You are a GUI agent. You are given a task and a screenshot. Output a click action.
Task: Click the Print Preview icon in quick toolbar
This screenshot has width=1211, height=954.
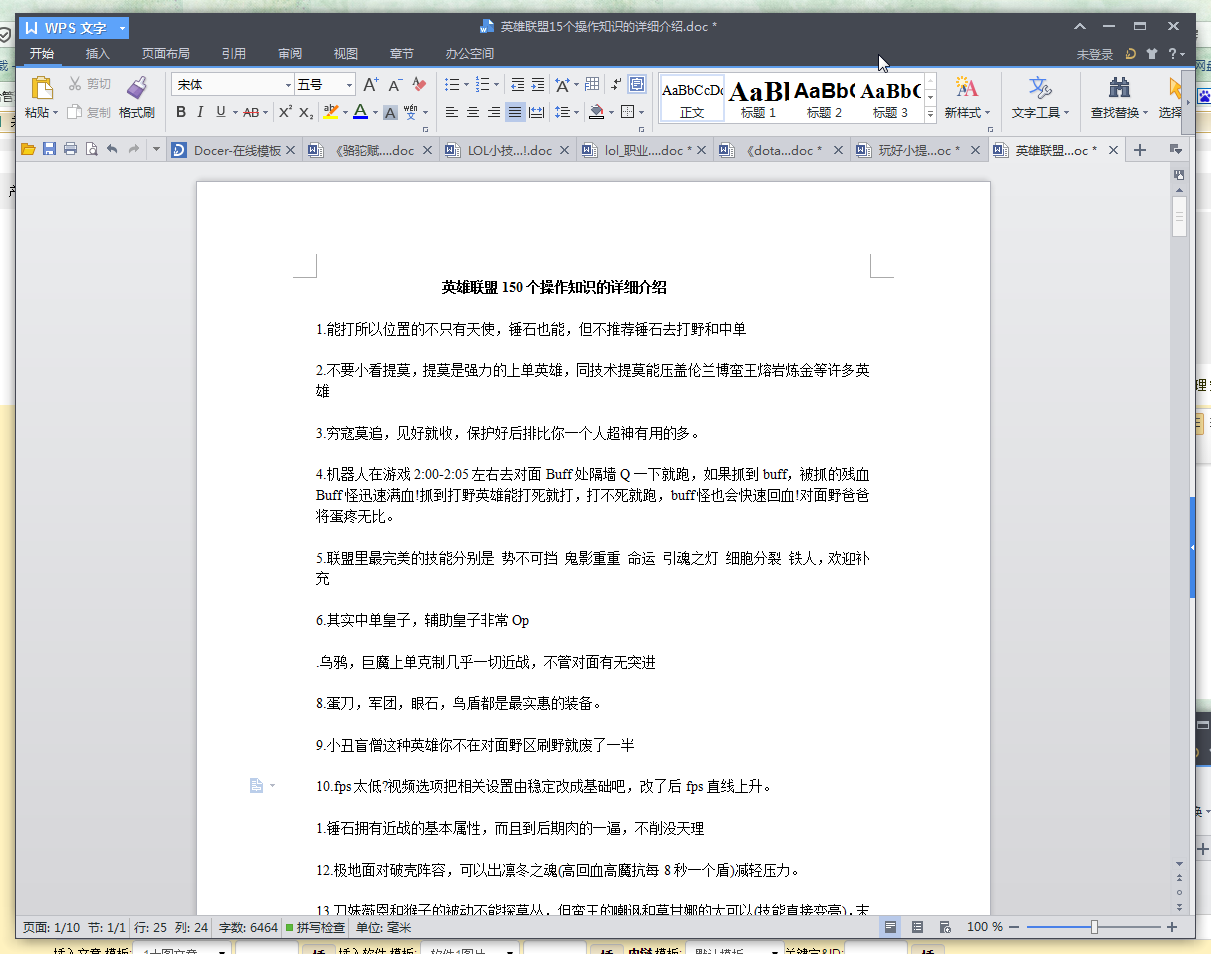pyautogui.click(x=91, y=150)
